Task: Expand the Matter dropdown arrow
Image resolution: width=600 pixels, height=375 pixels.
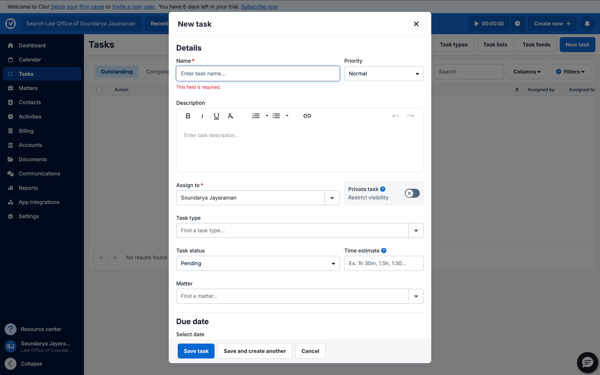Action: (x=416, y=296)
